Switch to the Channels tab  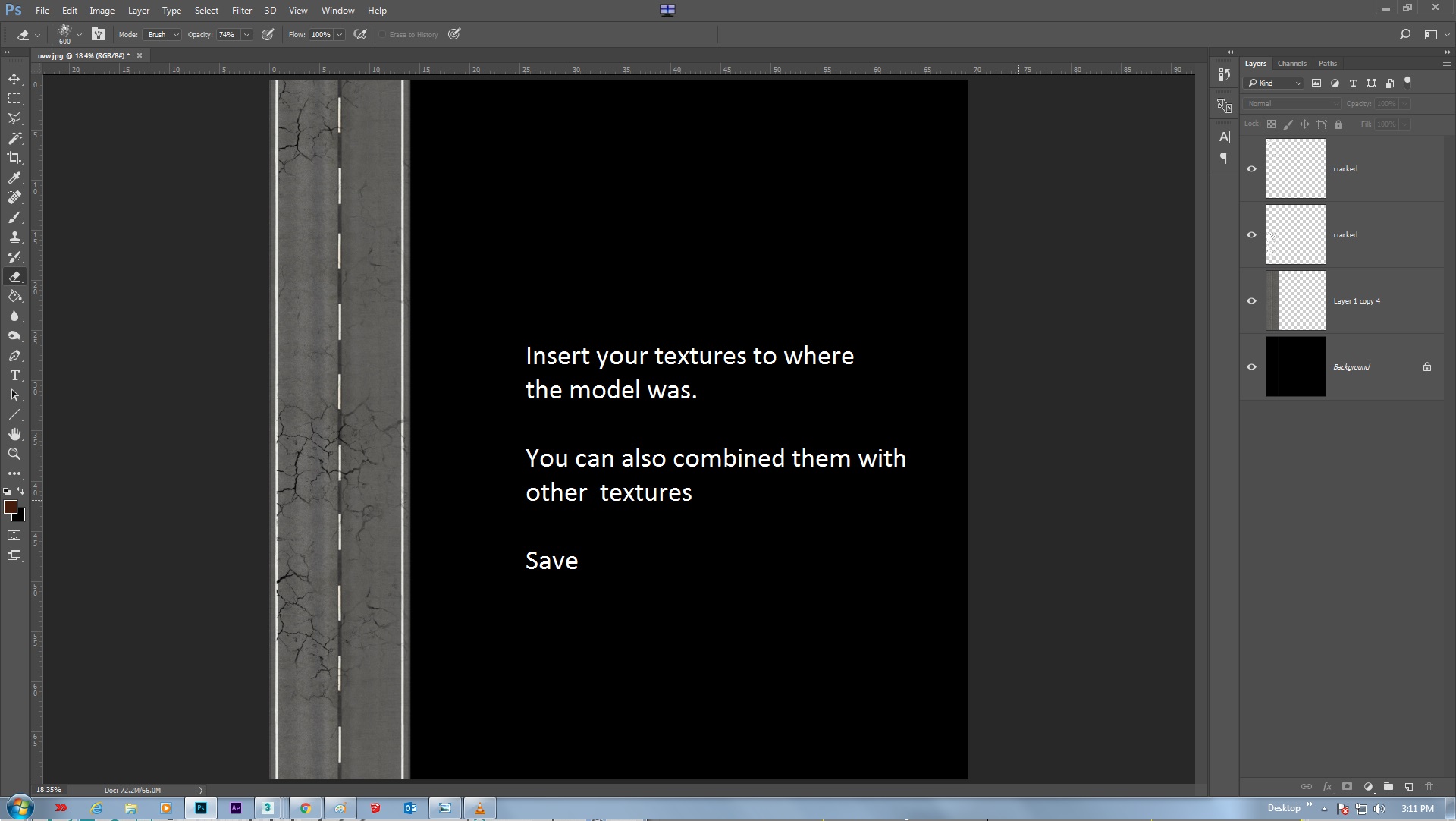(1292, 63)
